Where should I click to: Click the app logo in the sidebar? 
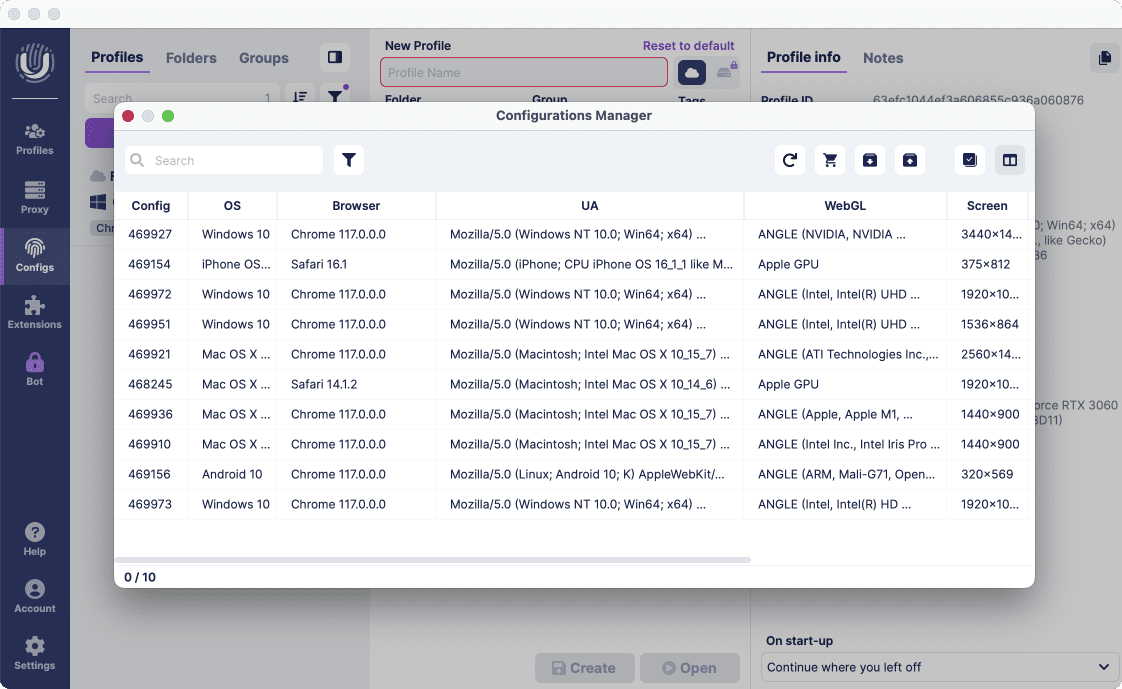(x=34, y=62)
